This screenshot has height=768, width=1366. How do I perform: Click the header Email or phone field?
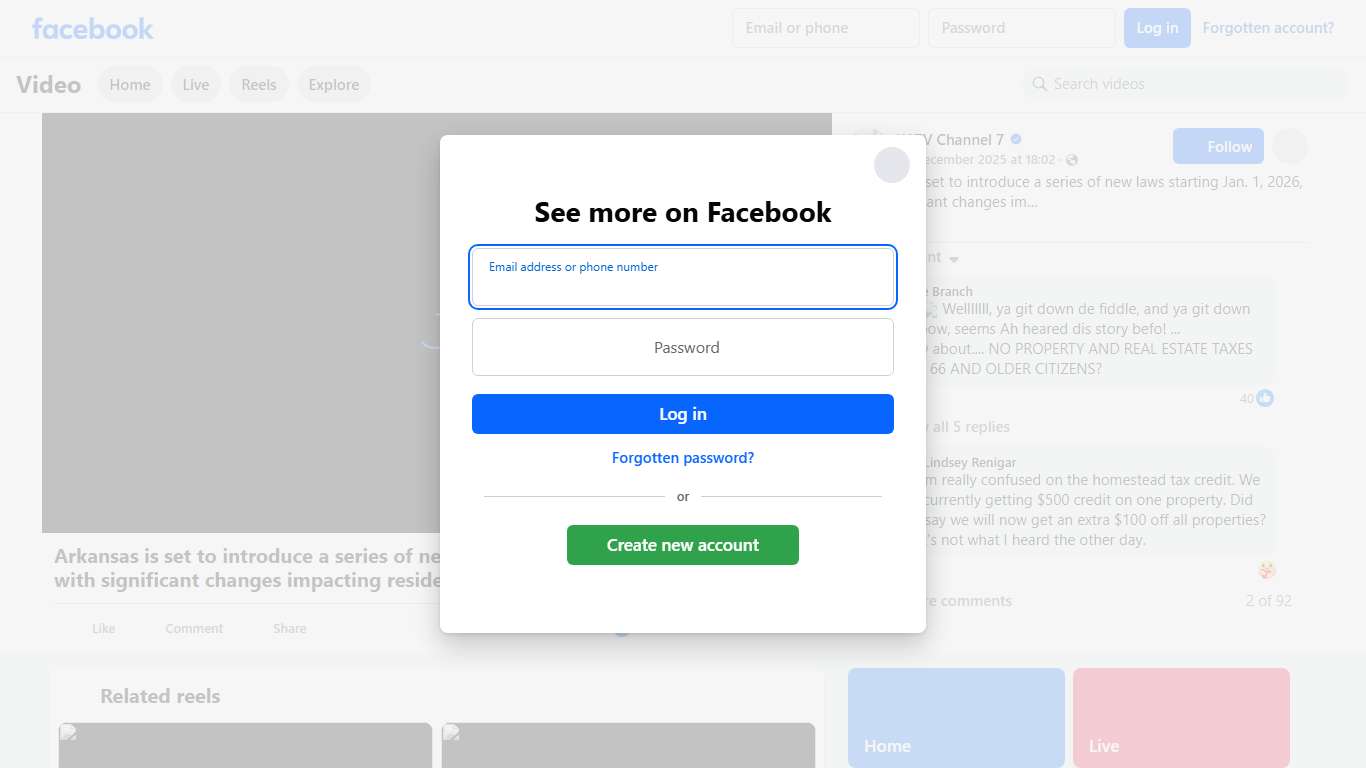click(x=826, y=28)
